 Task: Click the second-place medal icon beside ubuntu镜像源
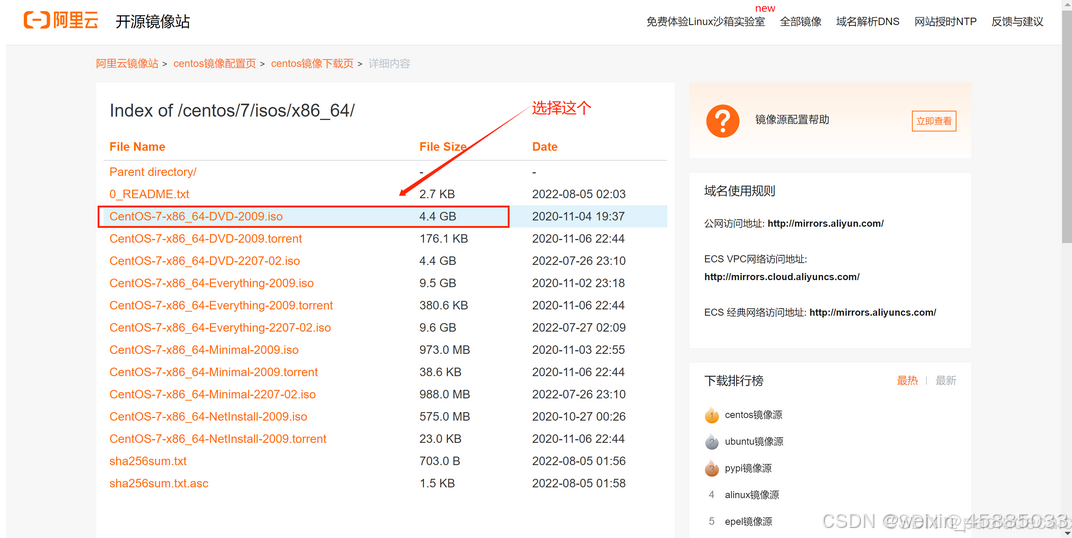coord(712,442)
